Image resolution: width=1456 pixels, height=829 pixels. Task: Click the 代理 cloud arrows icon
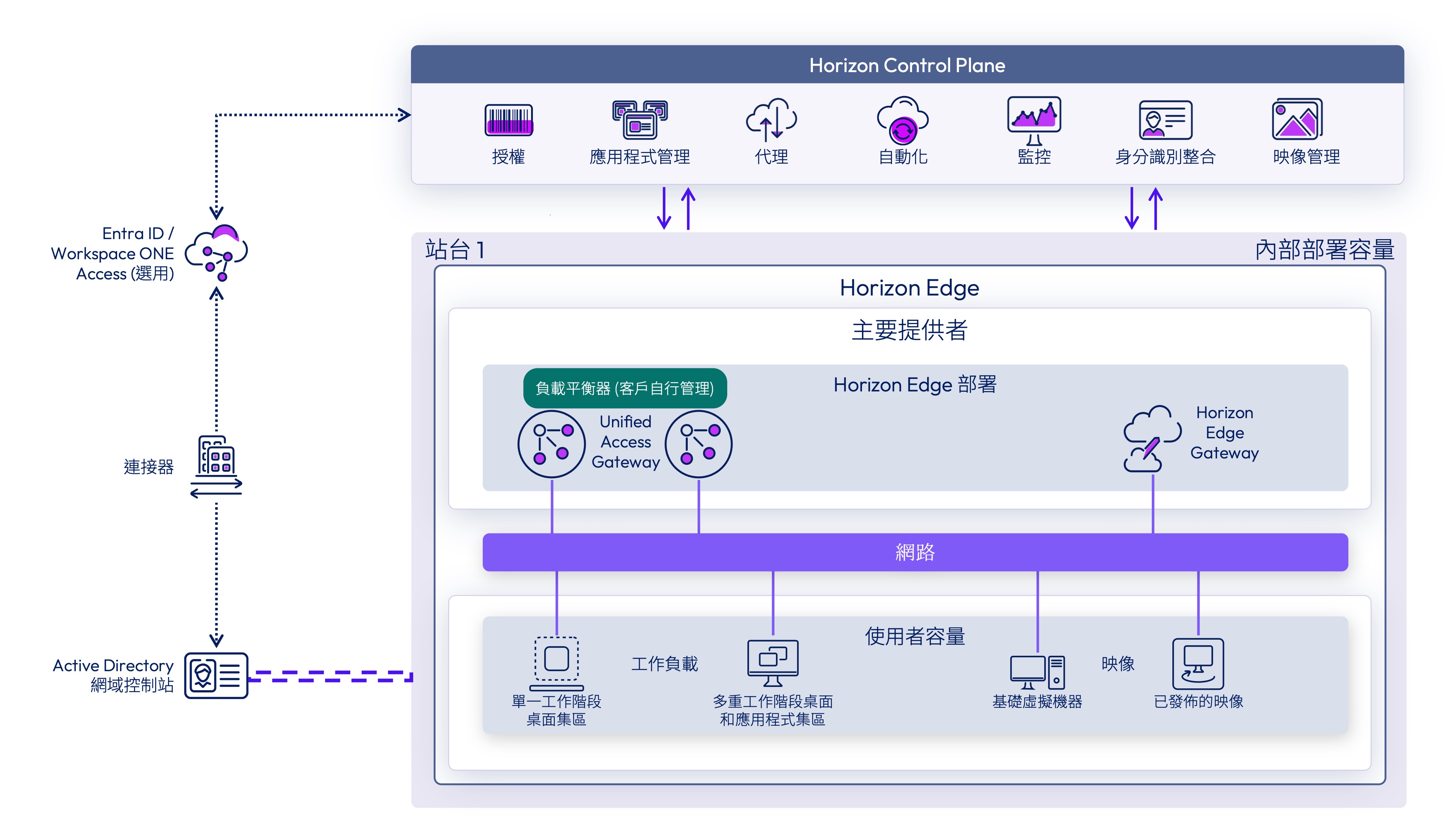(772, 120)
